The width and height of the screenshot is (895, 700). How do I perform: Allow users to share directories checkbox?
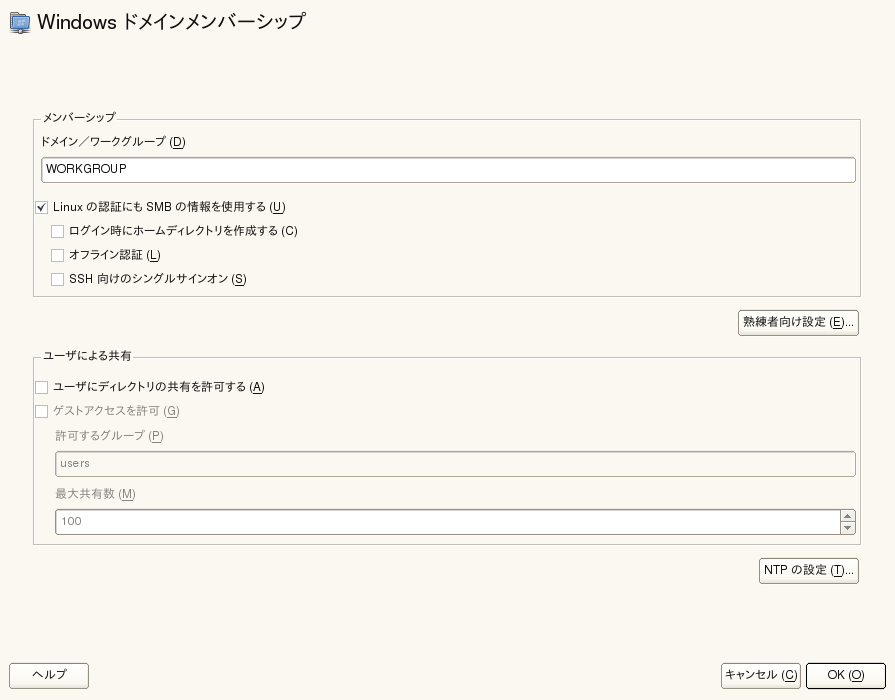(x=42, y=387)
